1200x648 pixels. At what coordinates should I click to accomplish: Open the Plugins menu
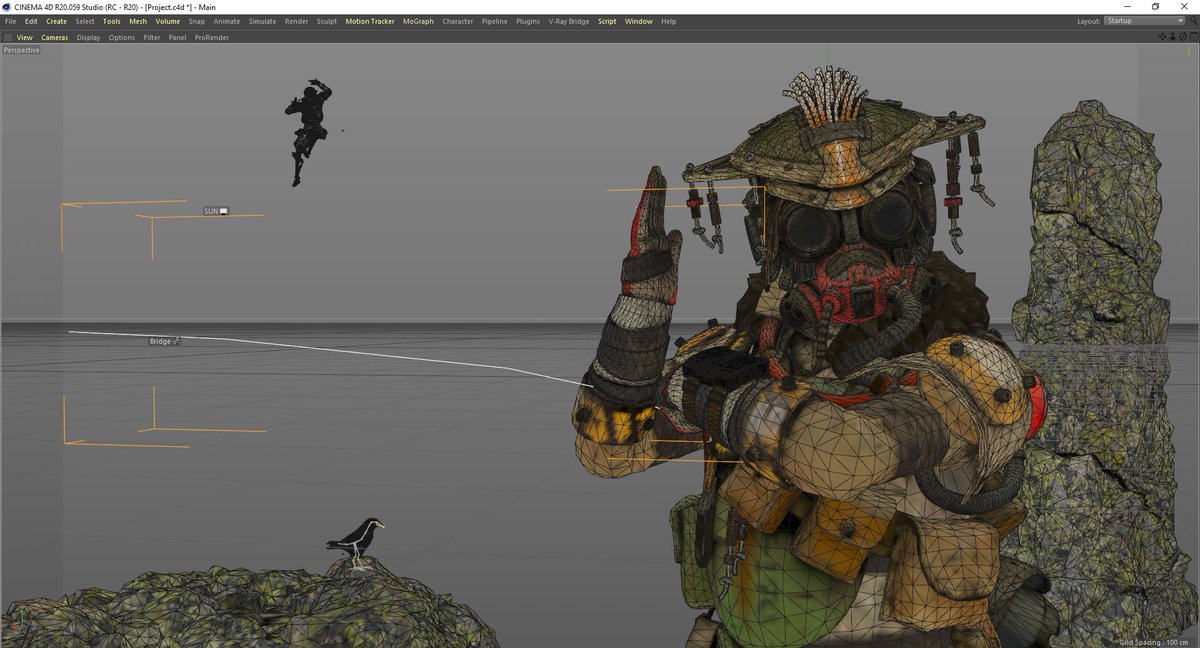coord(528,21)
